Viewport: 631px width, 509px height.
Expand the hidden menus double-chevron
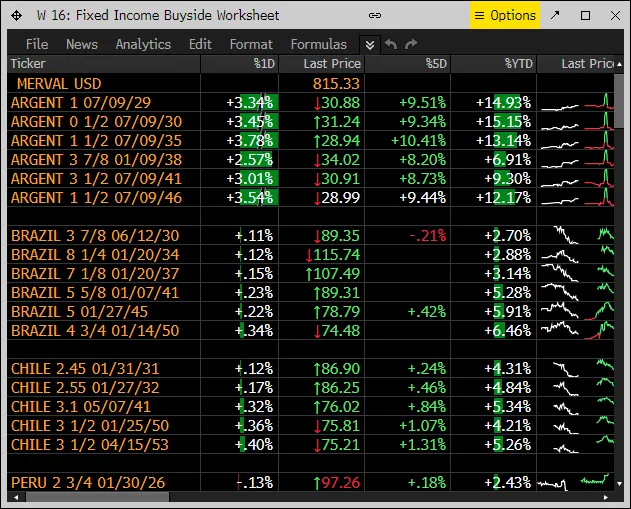tap(369, 44)
